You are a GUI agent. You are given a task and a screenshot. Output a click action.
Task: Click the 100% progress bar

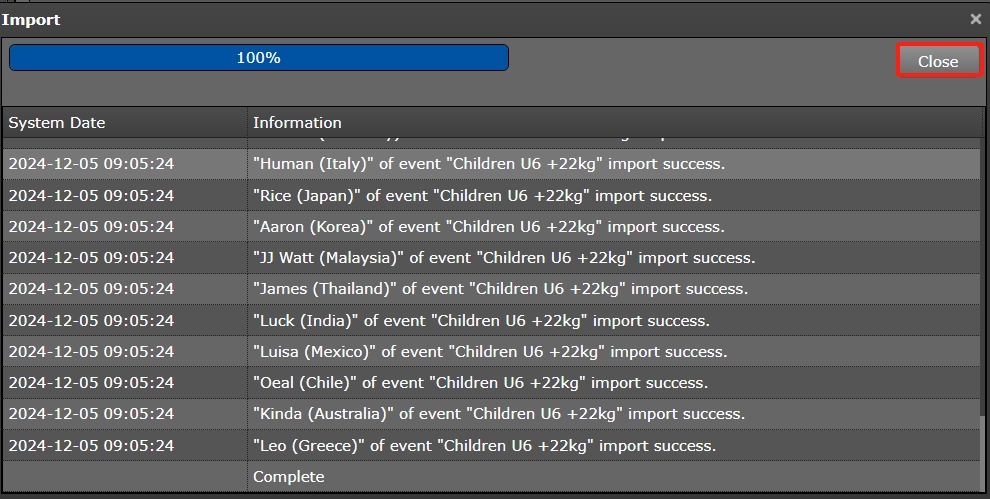pos(258,58)
